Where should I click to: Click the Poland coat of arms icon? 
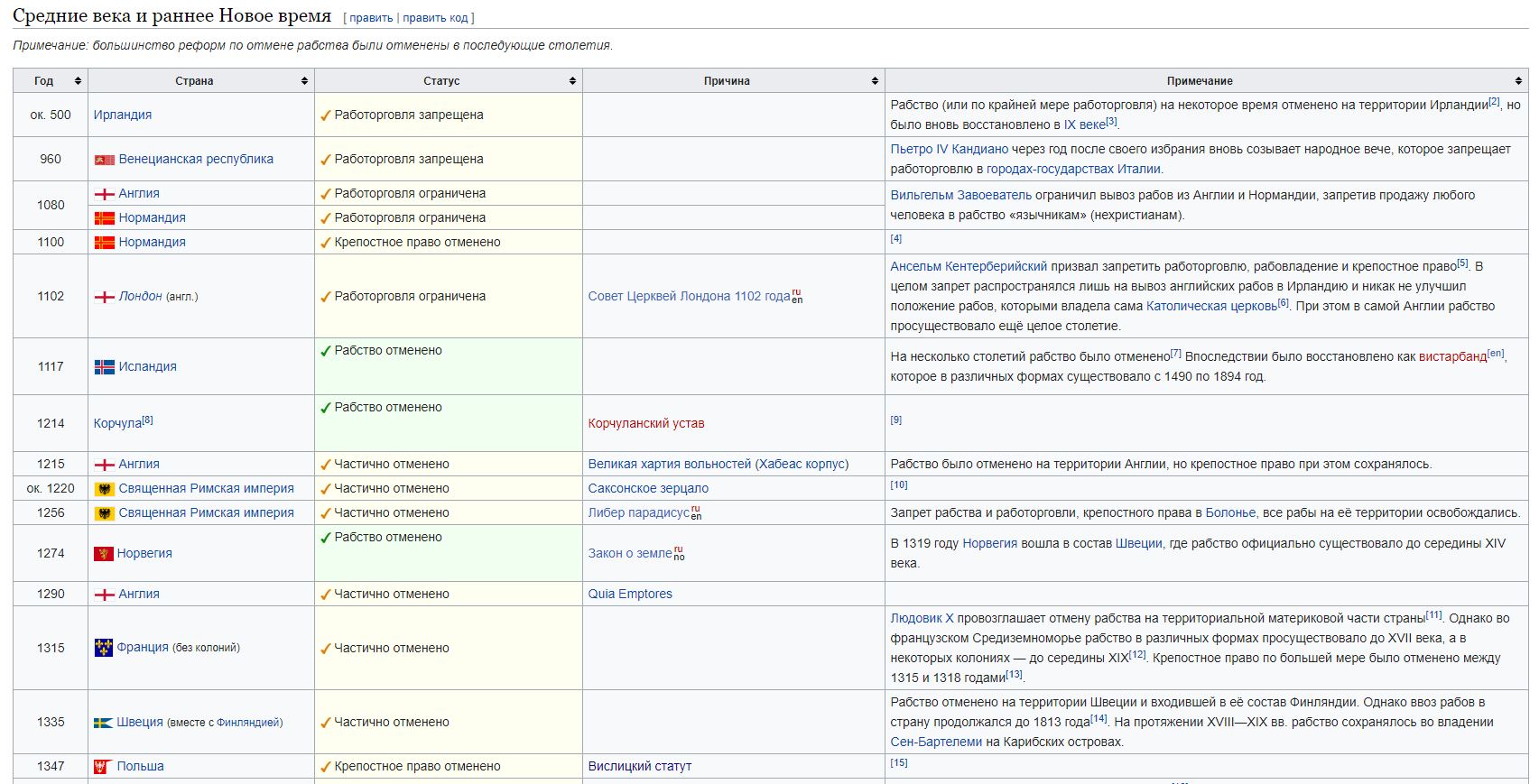click(103, 767)
